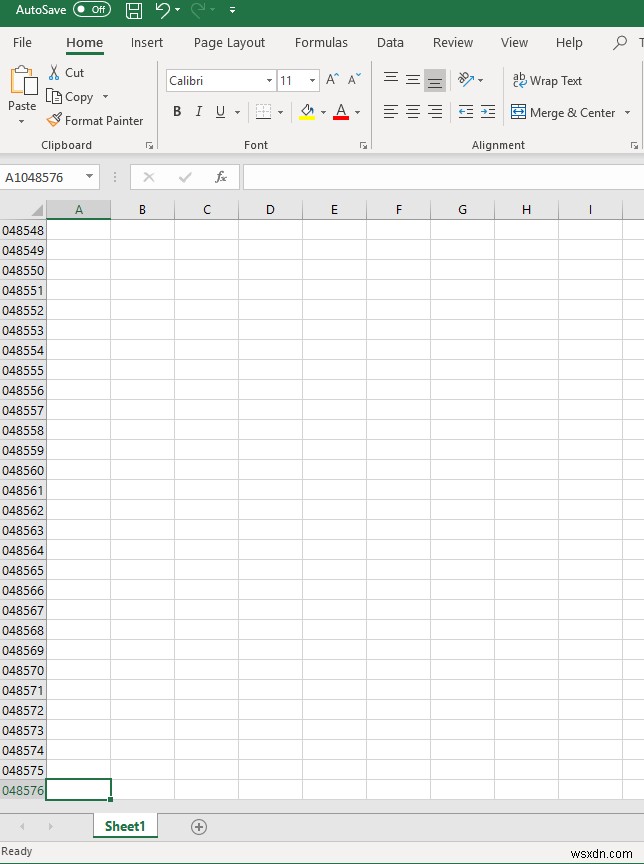Image resolution: width=644 pixels, height=864 pixels.
Task: Activate Format Painter
Action: [95, 121]
